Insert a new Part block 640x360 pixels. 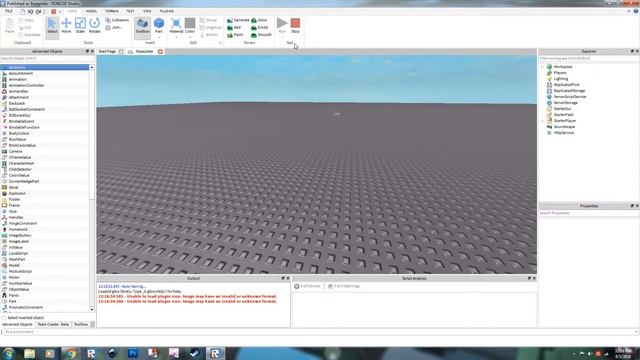click(x=159, y=25)
